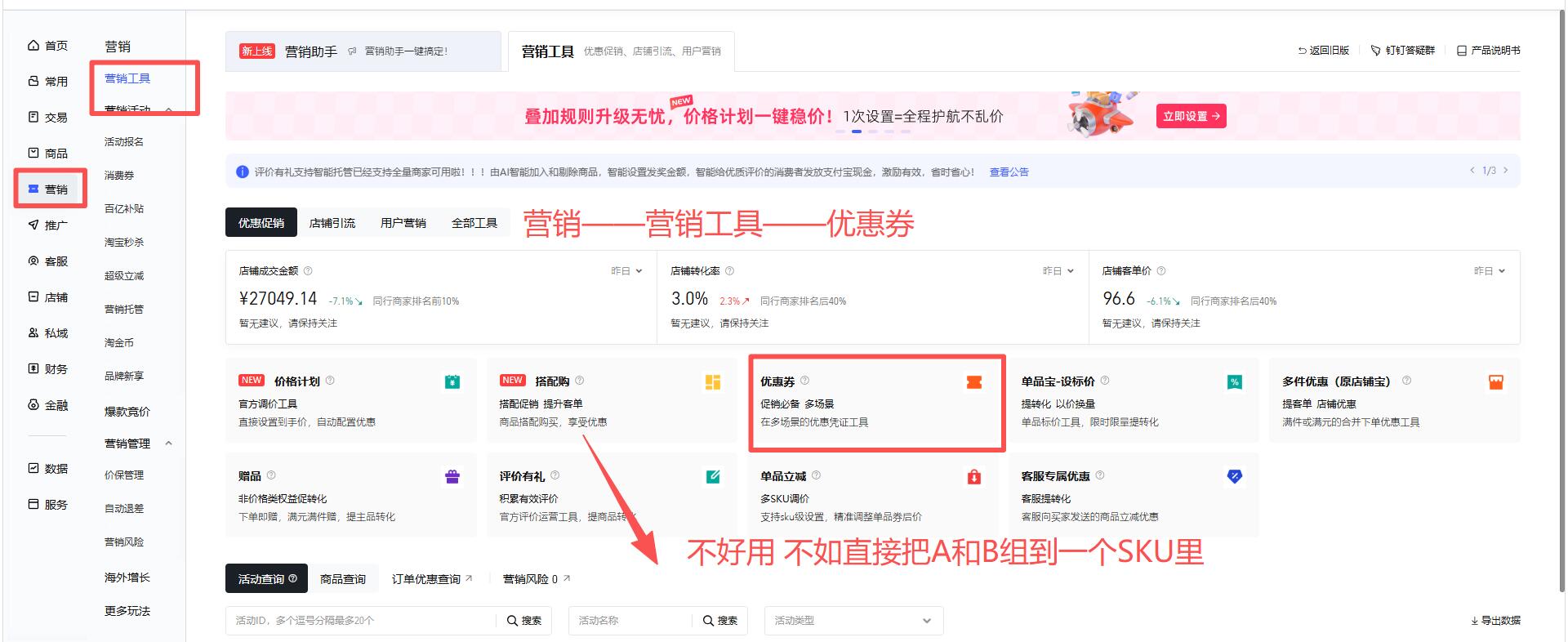
Task: Click the 立即设置 banner button
Action: coord(1191,116)
